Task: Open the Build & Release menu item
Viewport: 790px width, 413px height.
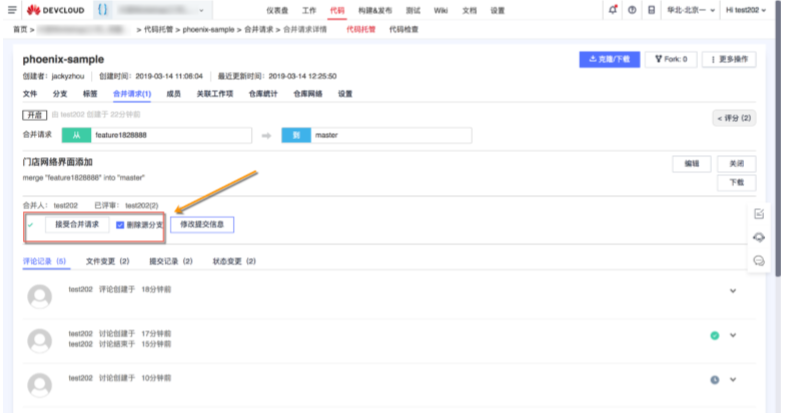Action: [375, 10]
